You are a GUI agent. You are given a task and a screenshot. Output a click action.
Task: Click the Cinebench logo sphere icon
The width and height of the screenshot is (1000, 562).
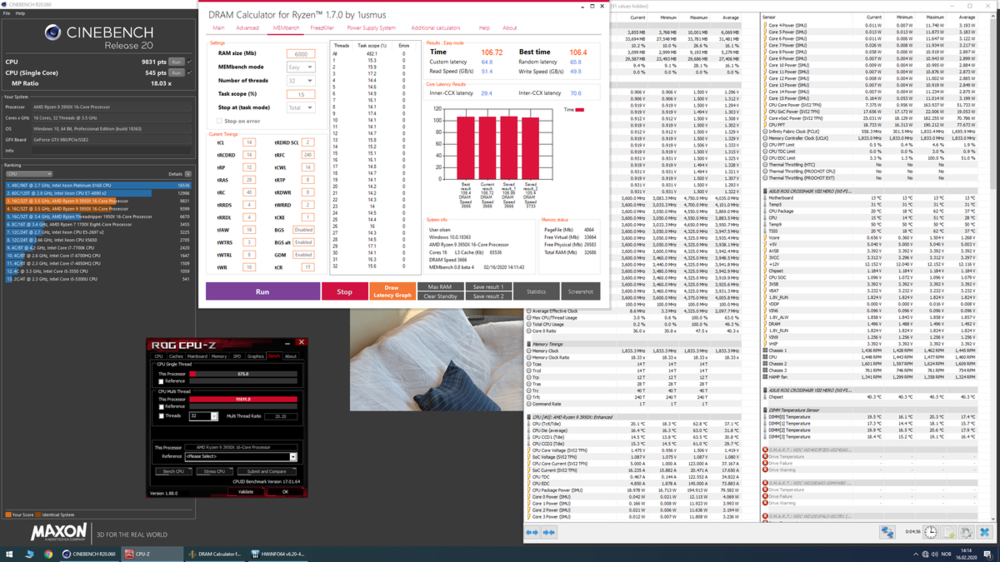point(53,32)
